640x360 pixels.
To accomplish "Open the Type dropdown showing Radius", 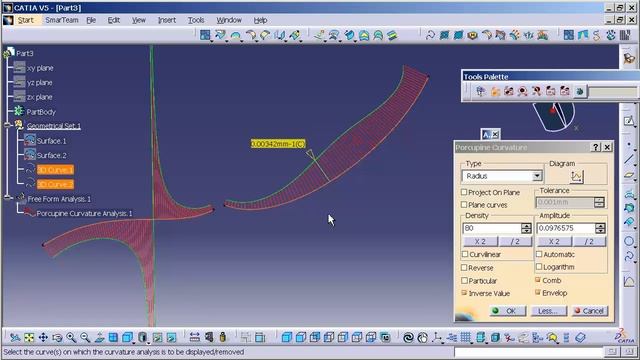I will [502, 176].
